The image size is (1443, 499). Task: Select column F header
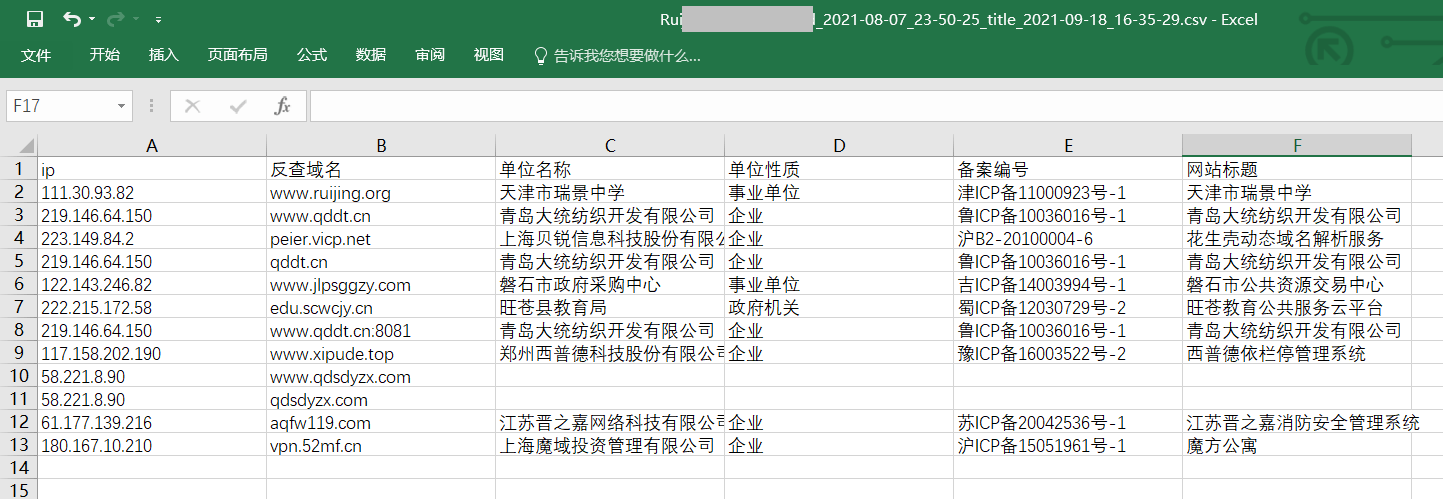tap(1297, 146)
